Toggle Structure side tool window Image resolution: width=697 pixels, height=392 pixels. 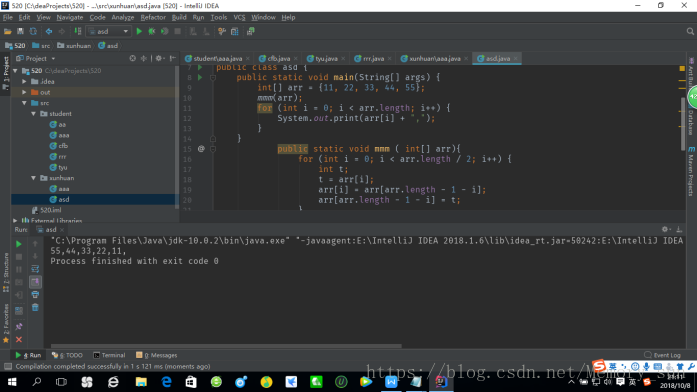pos(6,272)
